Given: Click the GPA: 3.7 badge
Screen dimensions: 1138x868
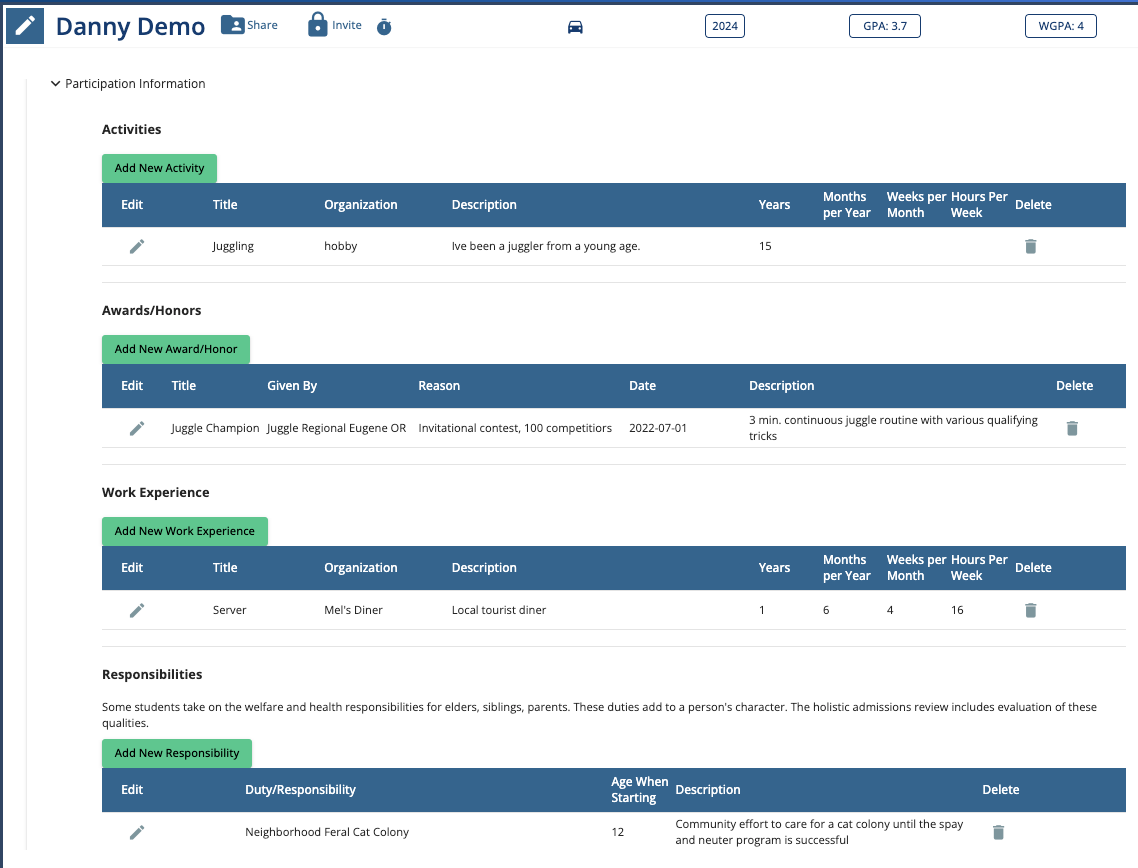Looking at the screenshot, I should click(884, 26).
